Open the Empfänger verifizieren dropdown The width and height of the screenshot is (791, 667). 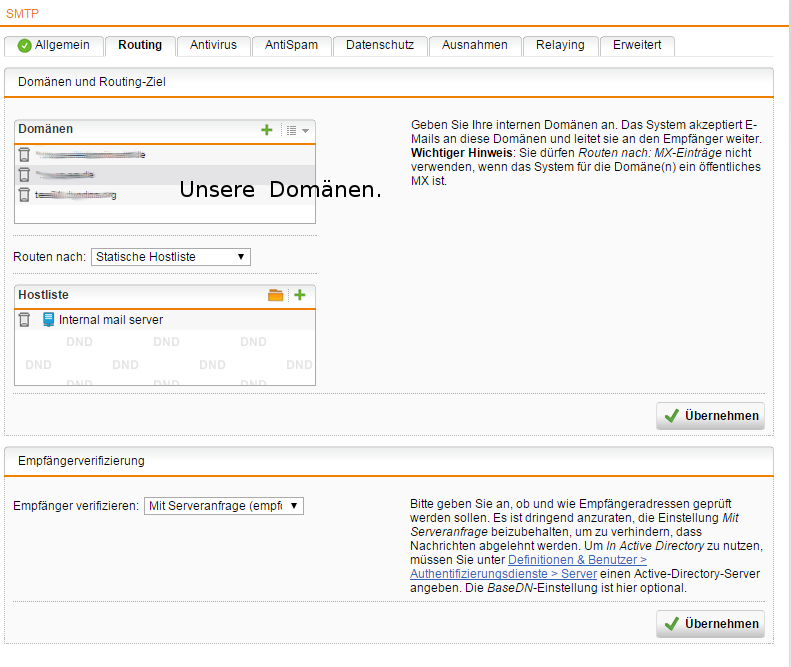223,506
